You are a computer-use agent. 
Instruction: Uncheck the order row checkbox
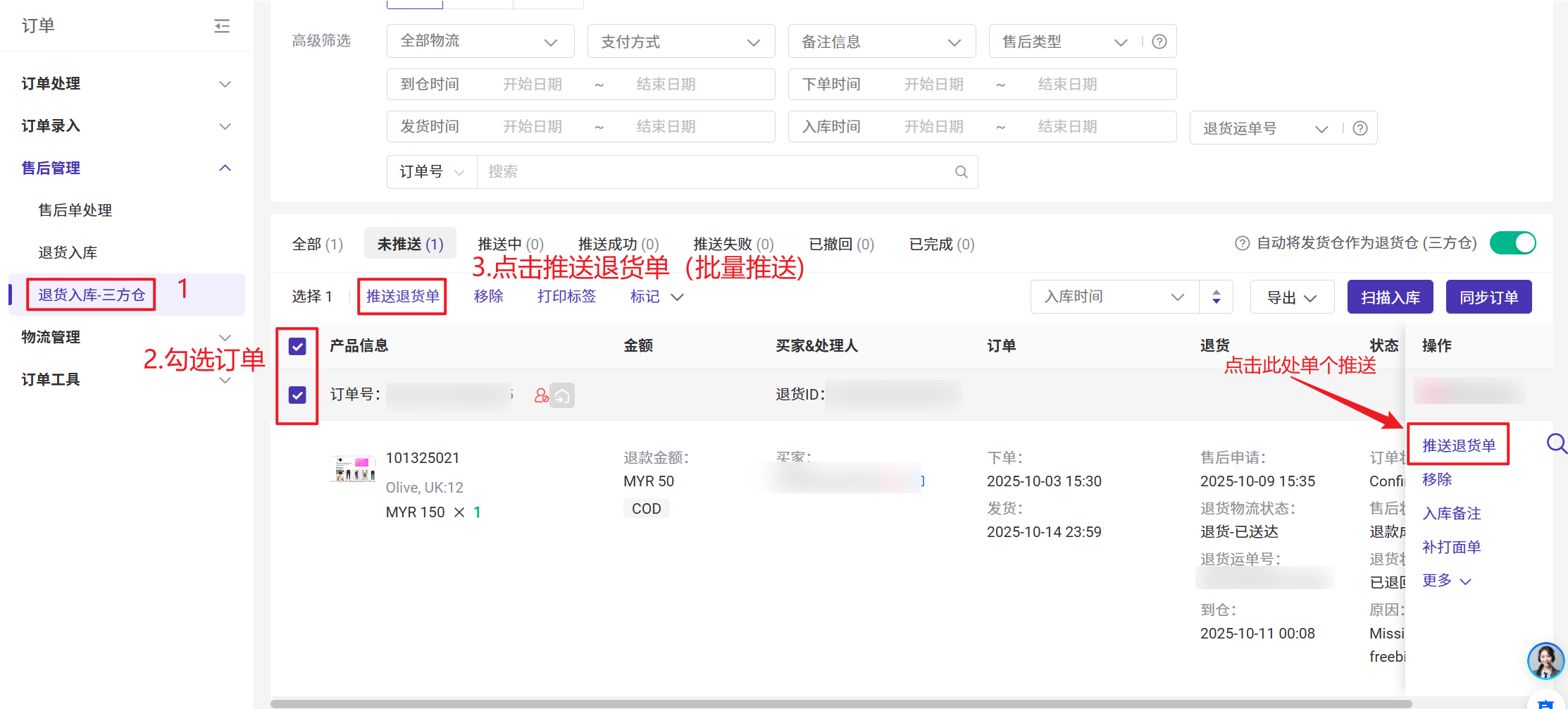[297, 395]
